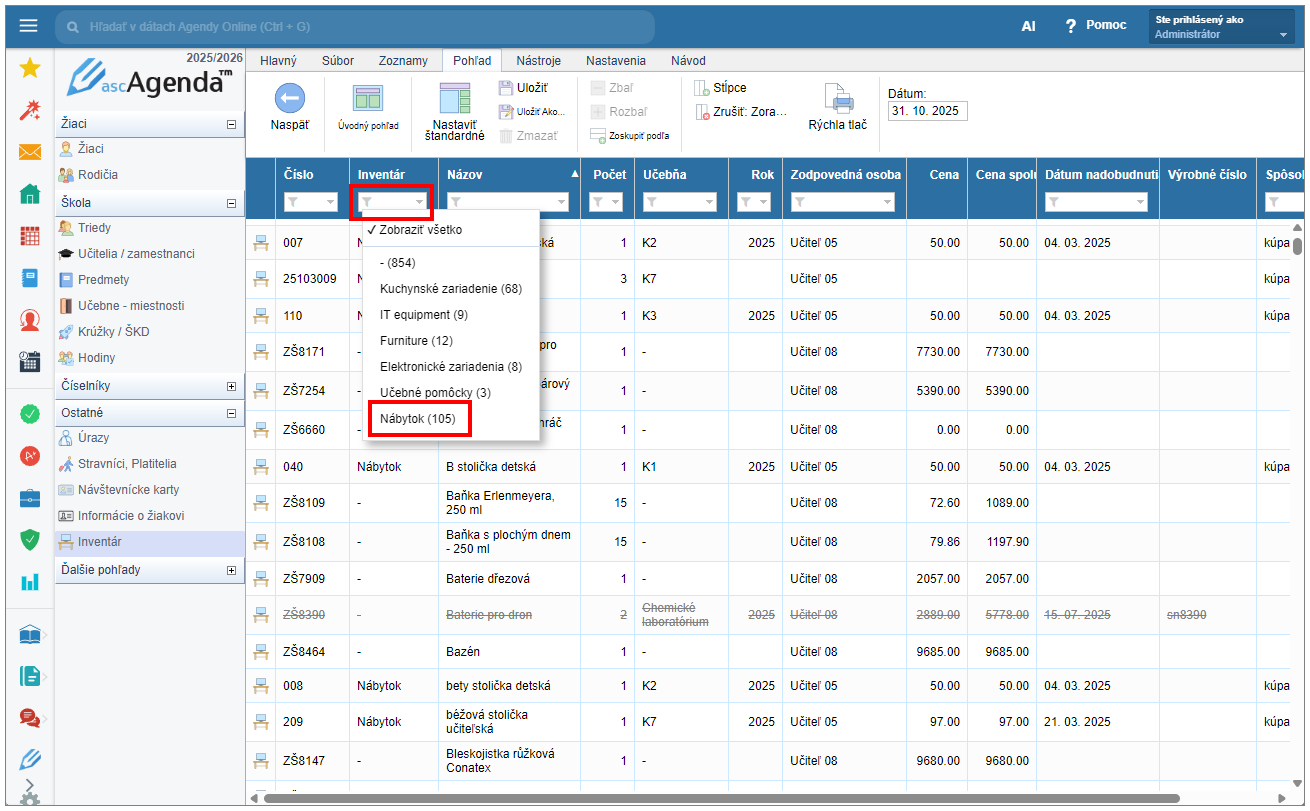This screenshot has height=811, width=1310.
Task: Select the checked Zobraziť všetko option
Action: 420,230
